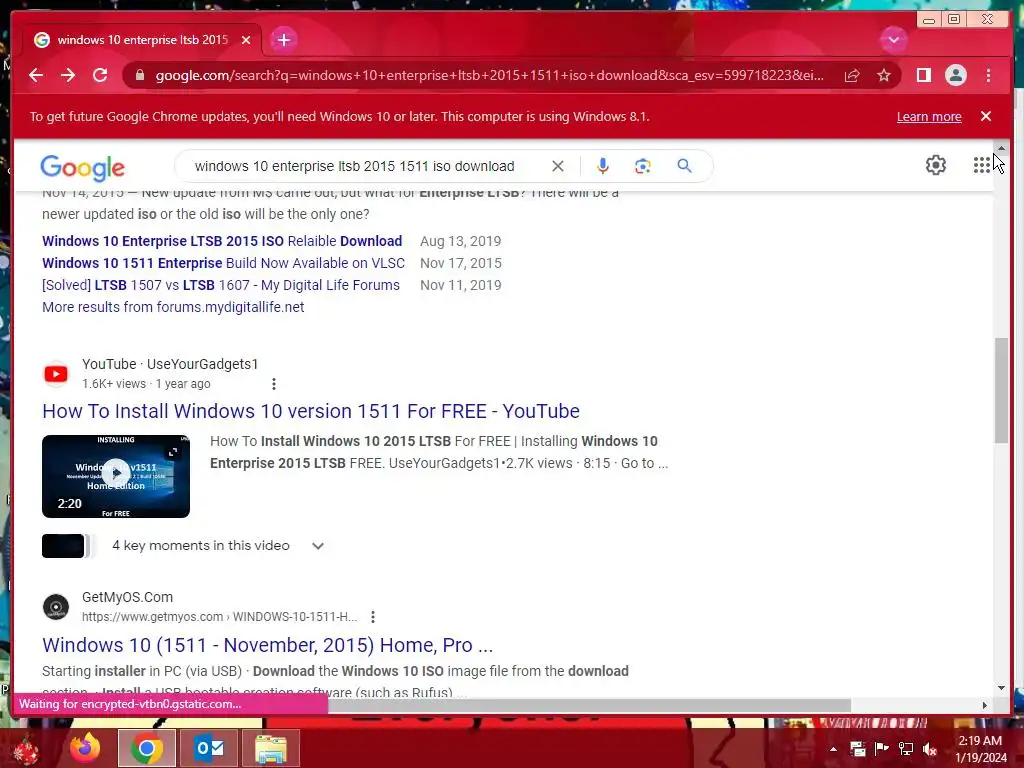Start voice search with the microphone
Screen dimensions: 1024x768
pos(603,166)
